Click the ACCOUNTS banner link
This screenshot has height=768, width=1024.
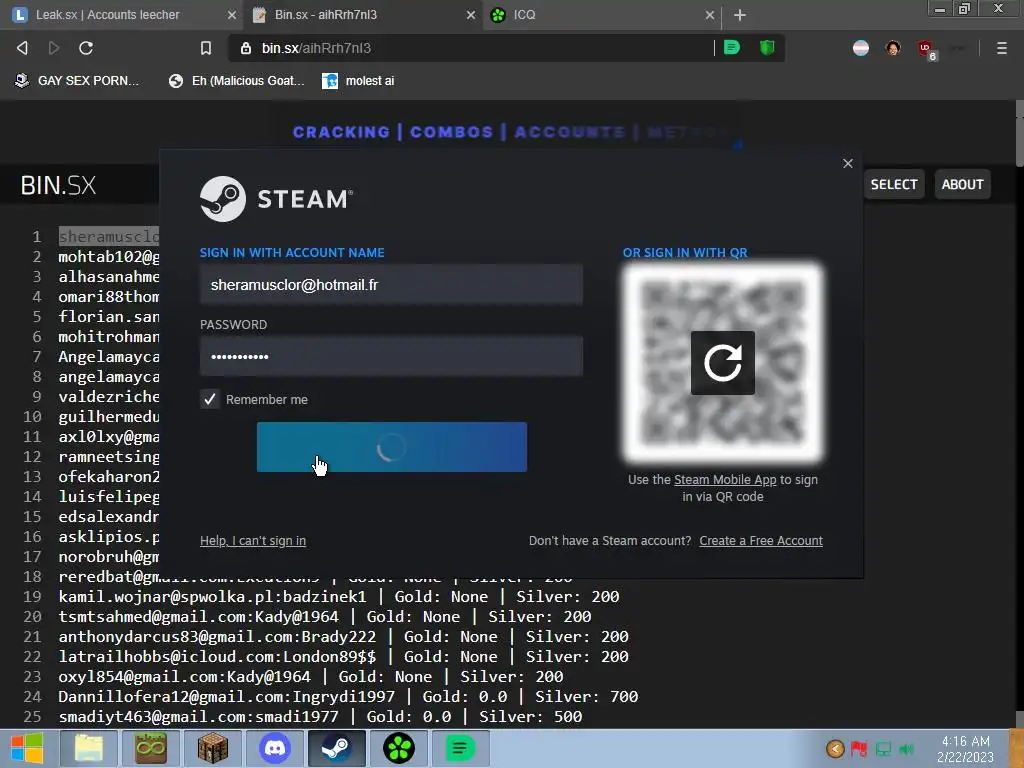[x=569, y=132]
